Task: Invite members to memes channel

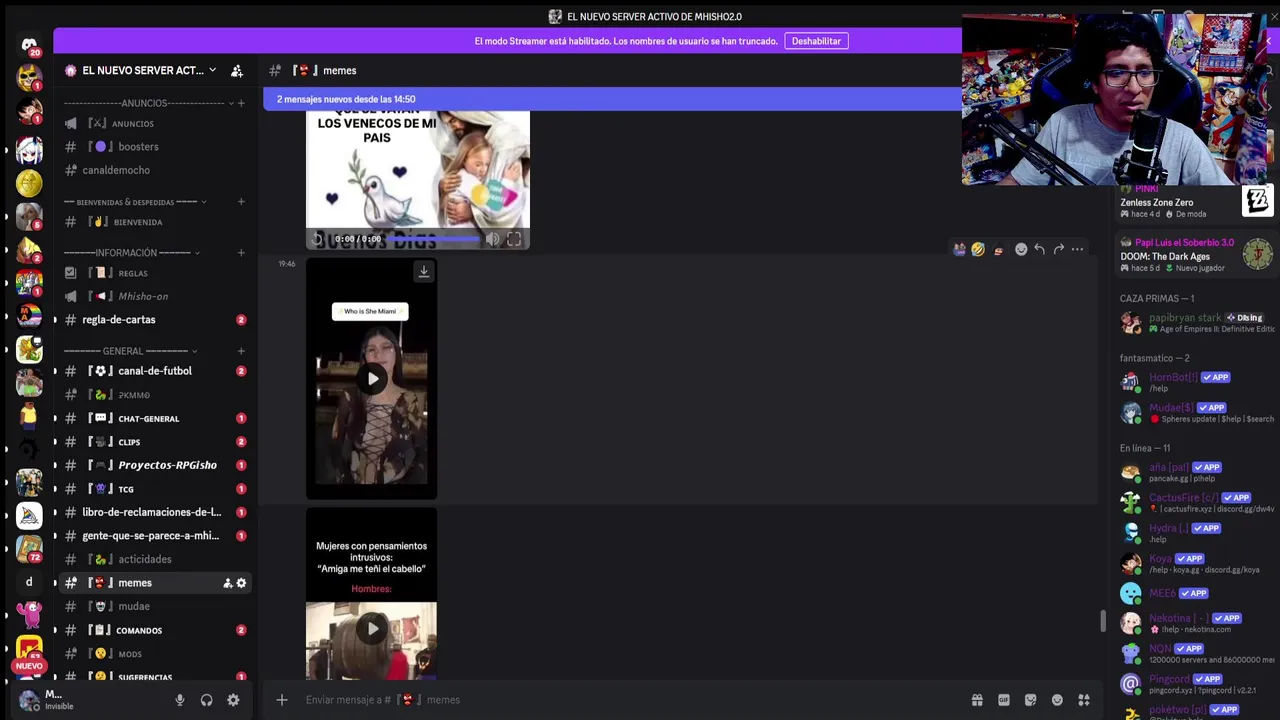Action: point(227,583)
